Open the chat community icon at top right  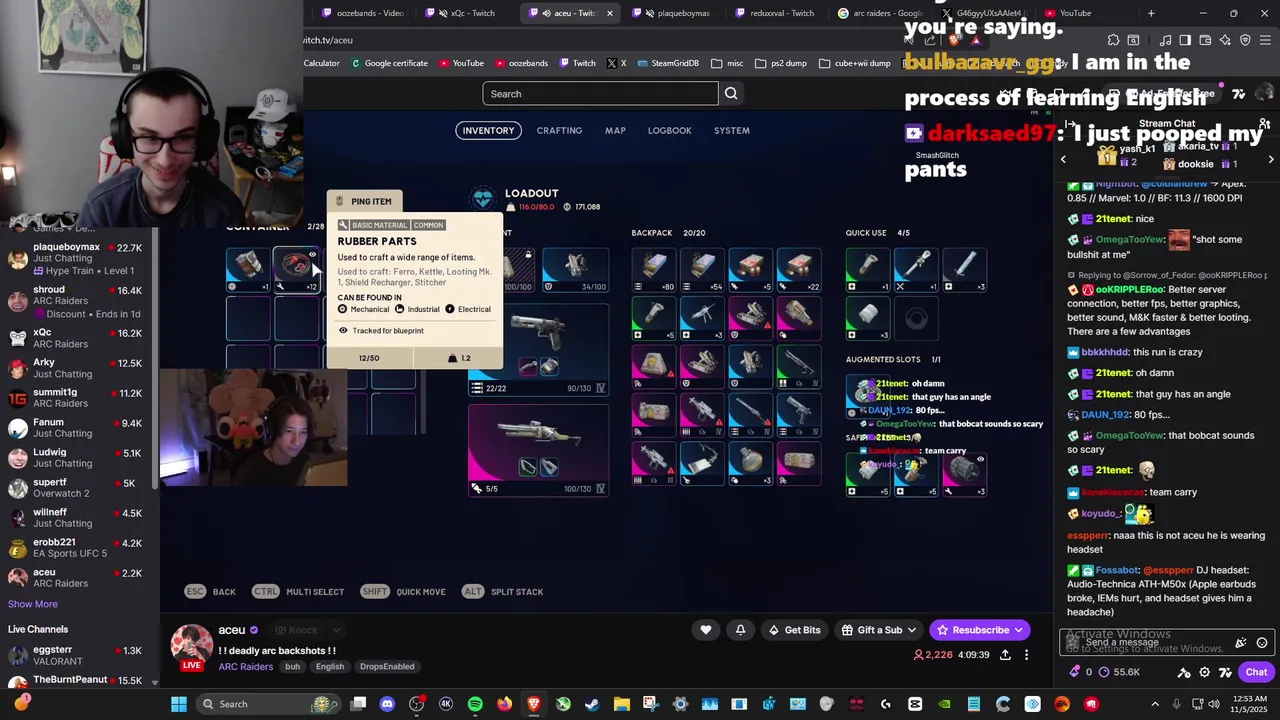1265,124
